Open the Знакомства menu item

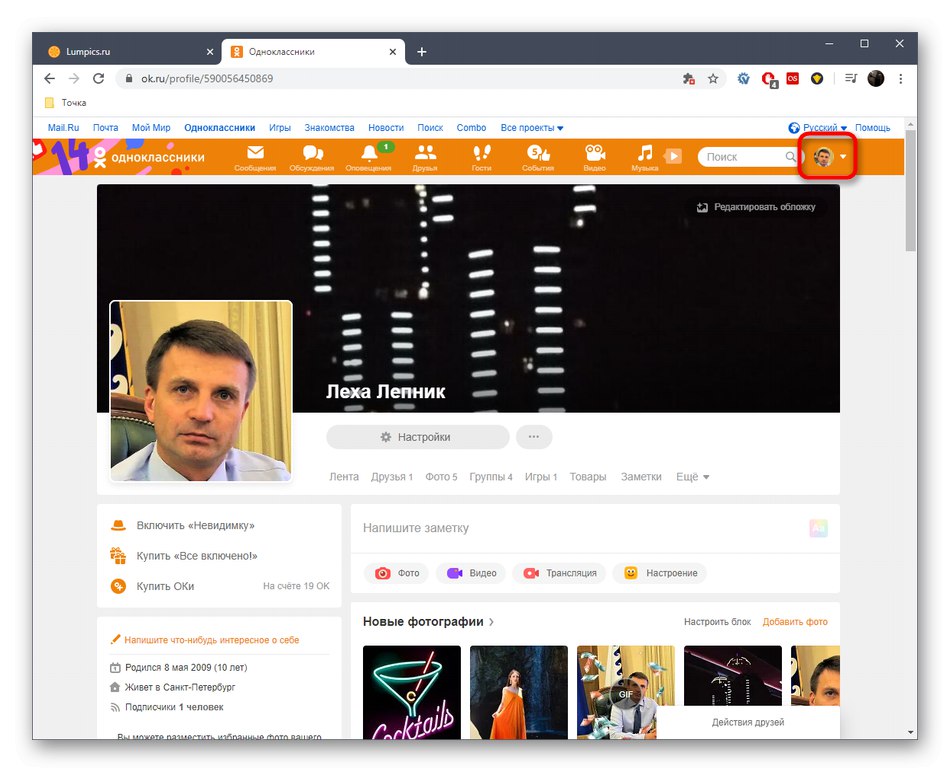tap(329, 127)
